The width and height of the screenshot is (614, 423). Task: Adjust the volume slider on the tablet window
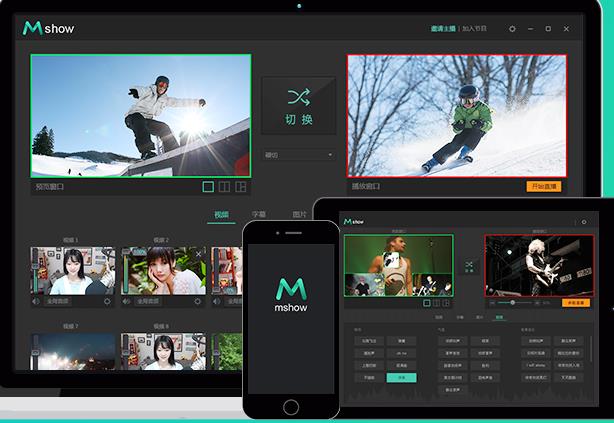(513, 302)
